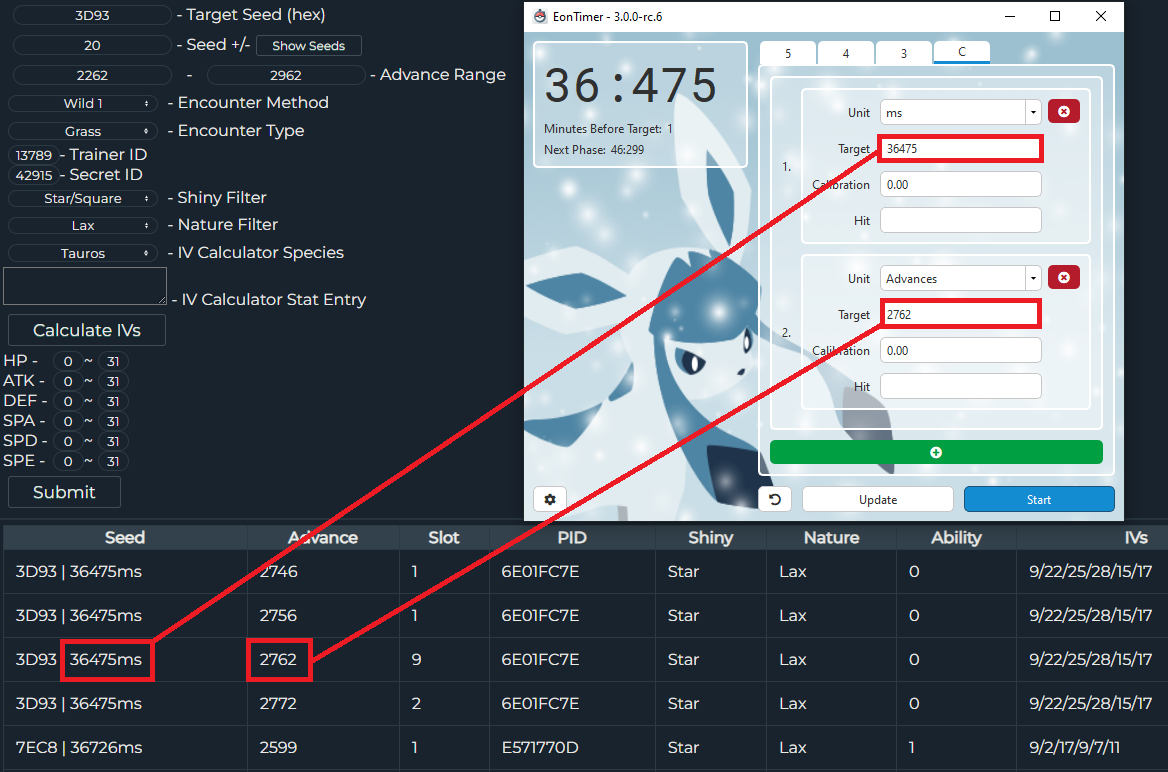Open IV Calculator Species dropdown showing Tauros
This screenshot has width=1168, height=772.
click(x=83, y=253)
